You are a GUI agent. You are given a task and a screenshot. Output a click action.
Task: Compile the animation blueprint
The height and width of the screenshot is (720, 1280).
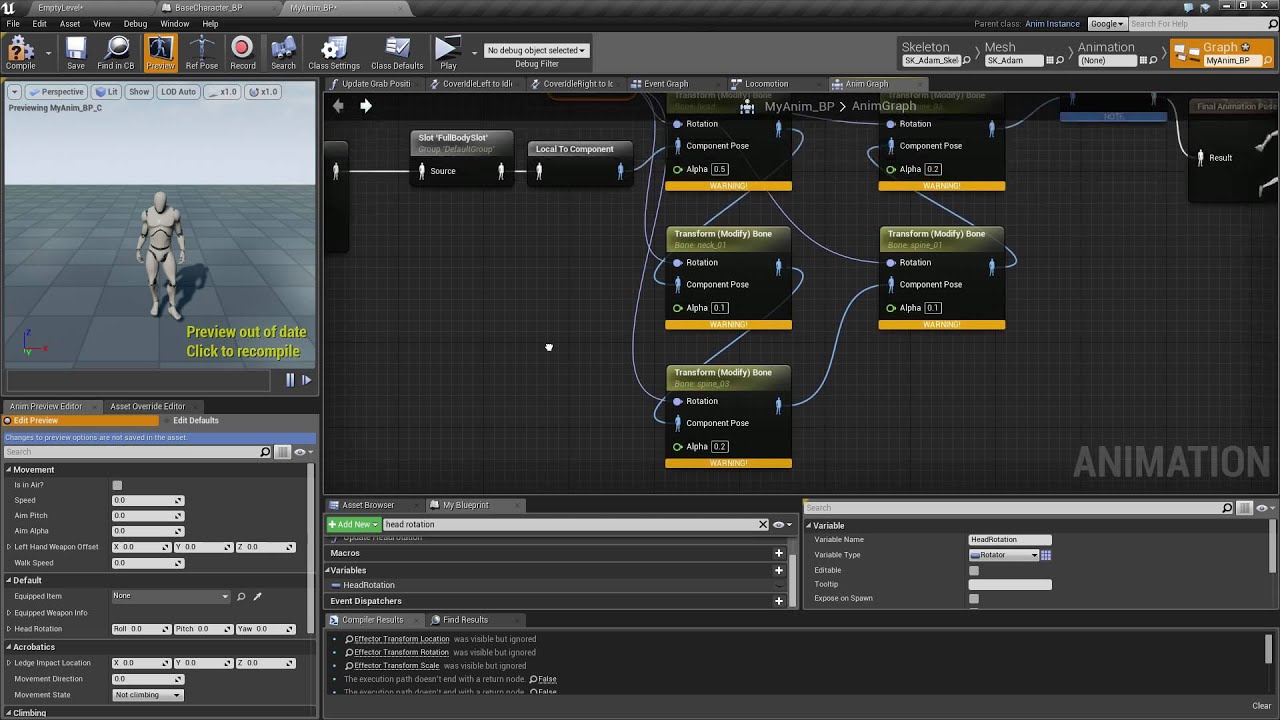20,52
